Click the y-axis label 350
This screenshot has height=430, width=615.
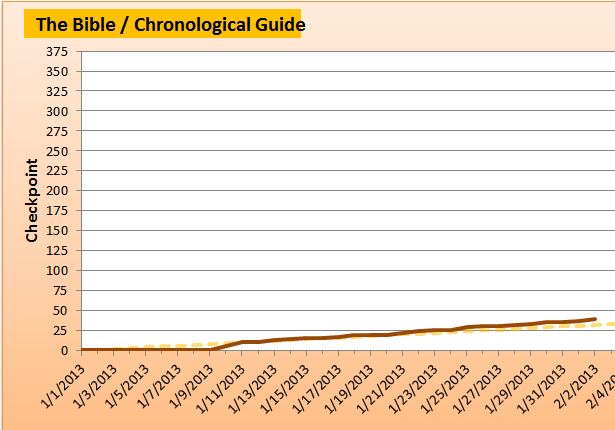pyautogui.click(x=57, y=71)
